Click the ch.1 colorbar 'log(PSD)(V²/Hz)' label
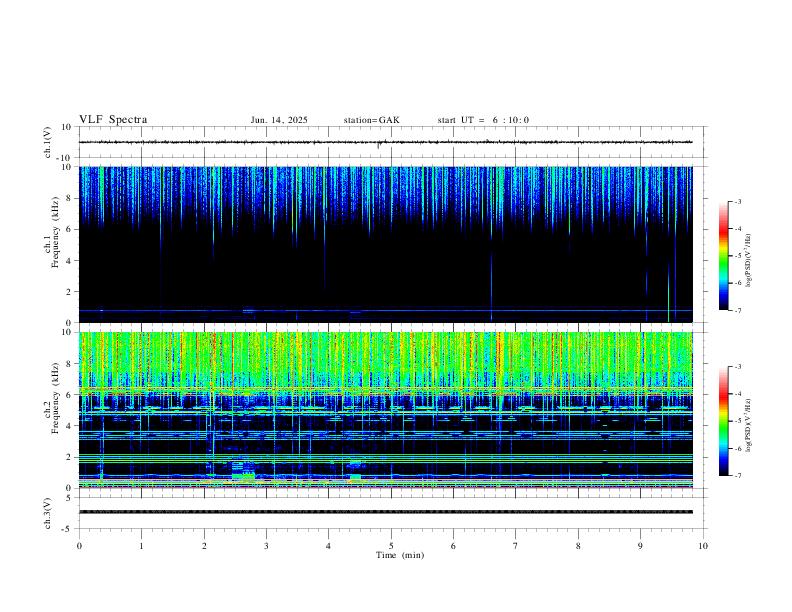This screenshot has height=612, width=792. tap(749, 261)
